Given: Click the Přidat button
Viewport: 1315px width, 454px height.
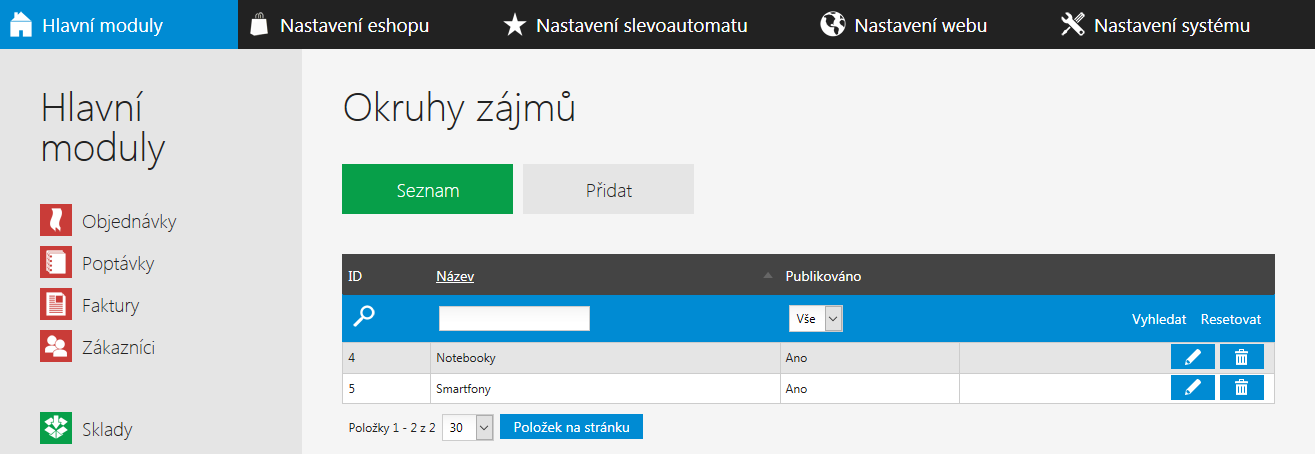Looking at the screenshot, I should (608, 190).
